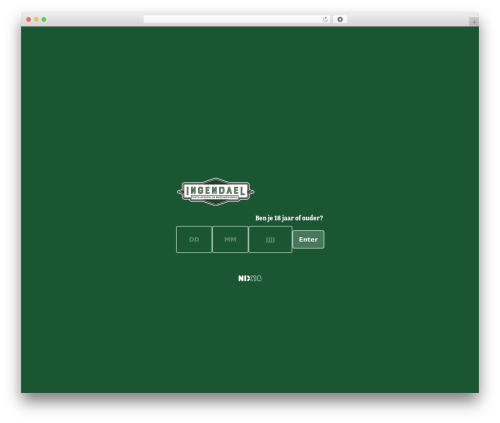This screenshot has height=423, width=500.
Task: Open the browser download indicator icon
Action: tap(340, 20)
